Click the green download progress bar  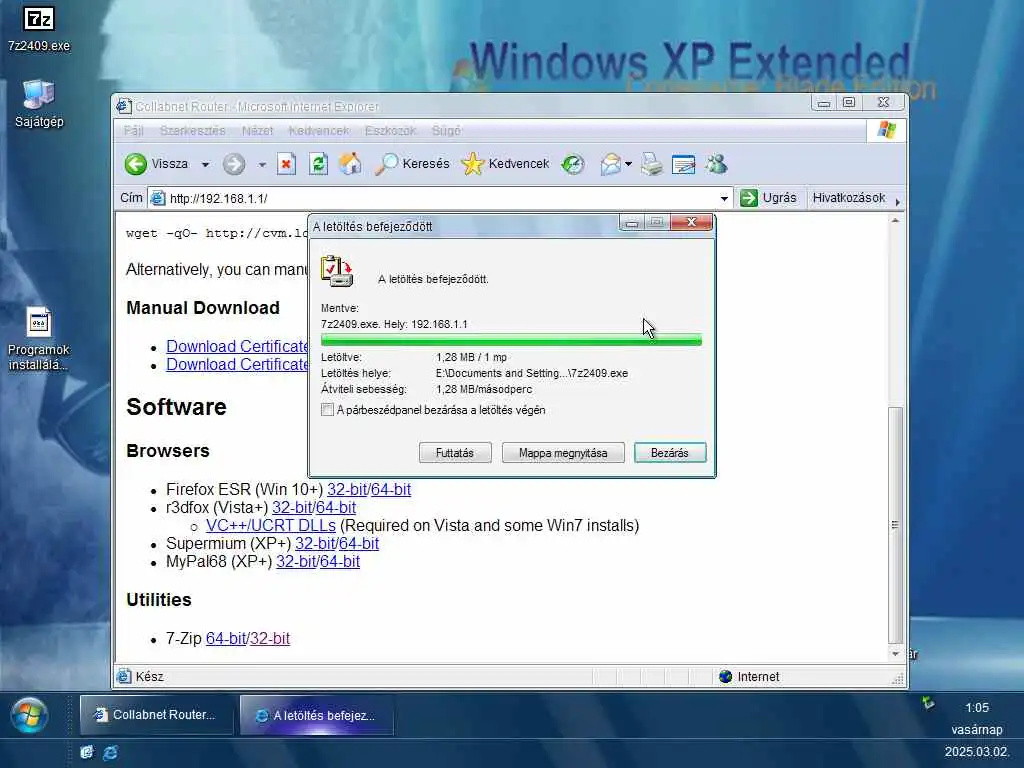click(x=511, y=340)
